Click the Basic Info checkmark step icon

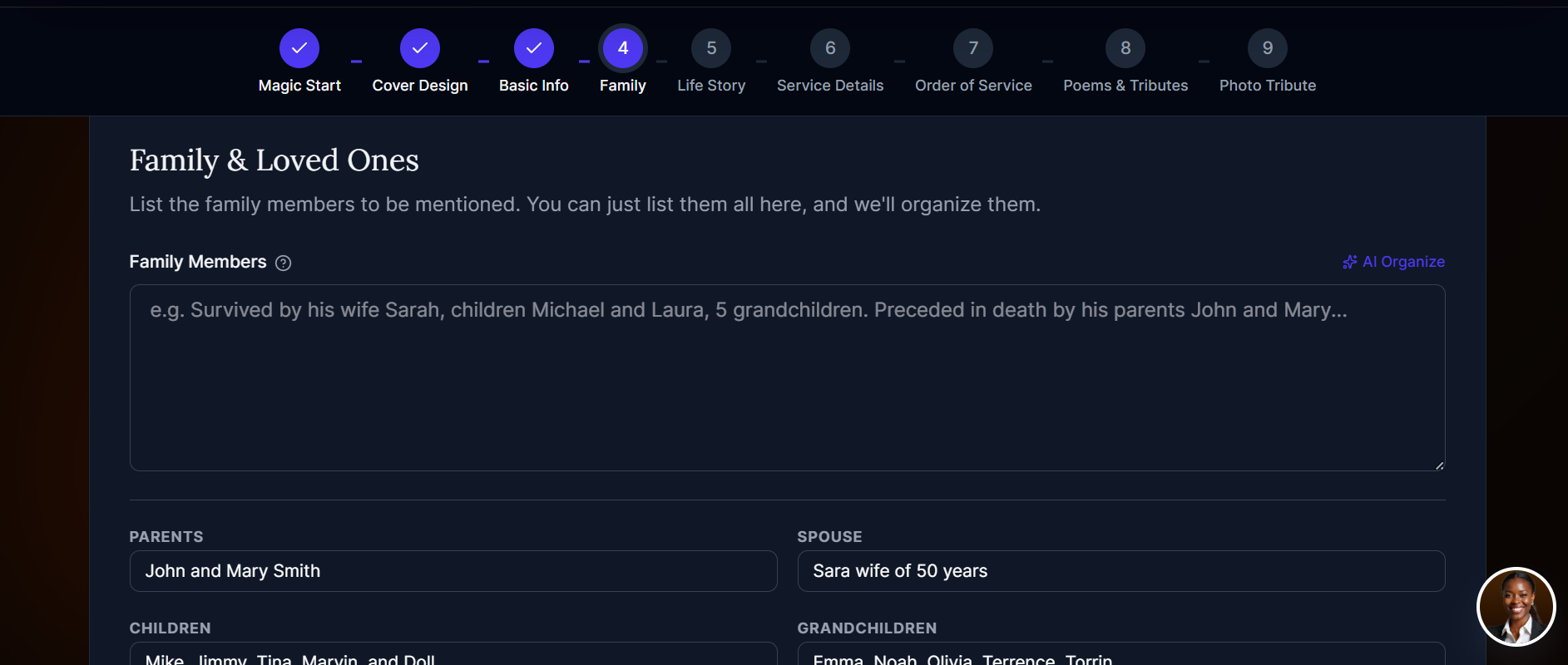click(534, 48)
